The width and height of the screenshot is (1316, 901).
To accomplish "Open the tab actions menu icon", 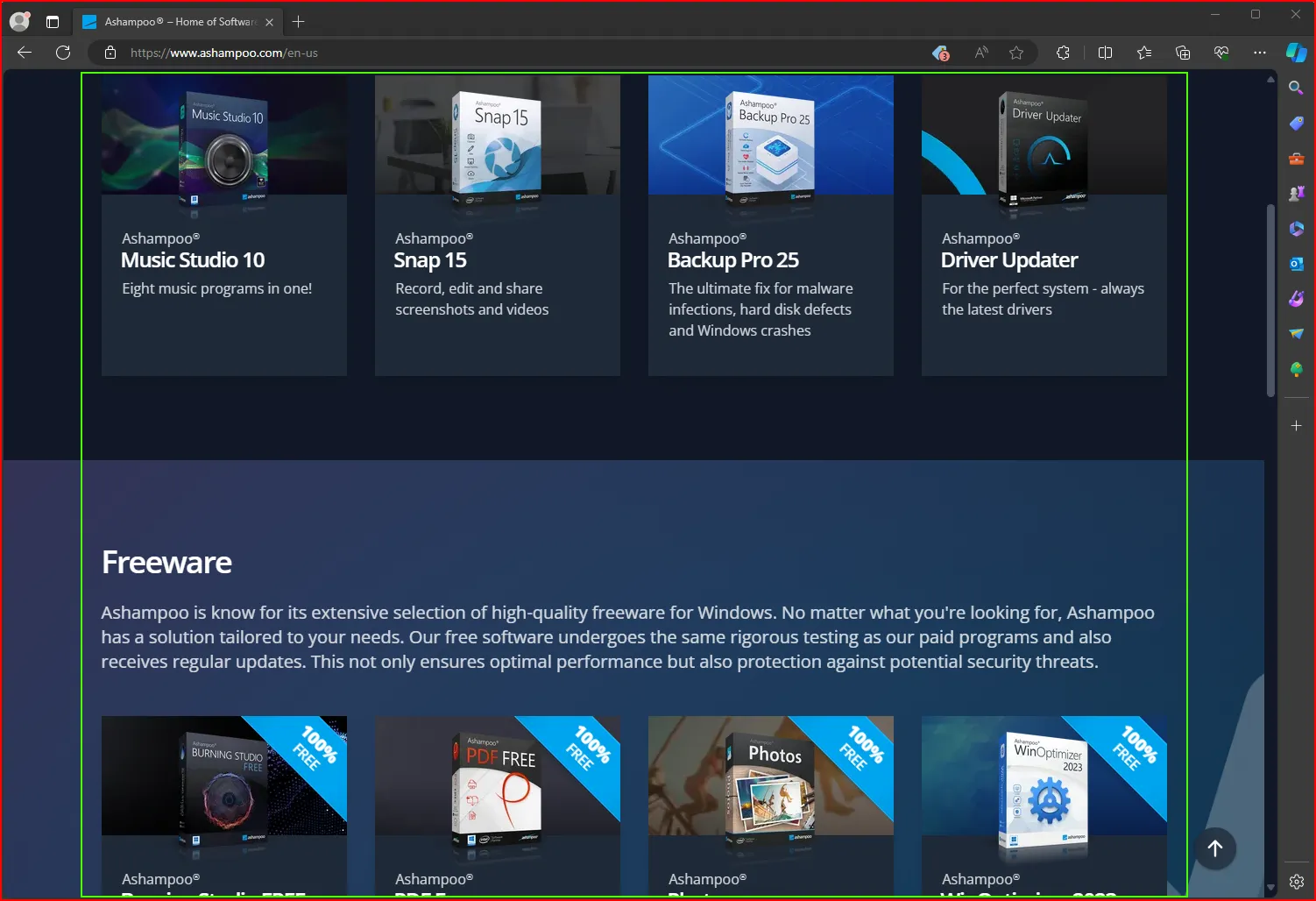I will (53, 22).
